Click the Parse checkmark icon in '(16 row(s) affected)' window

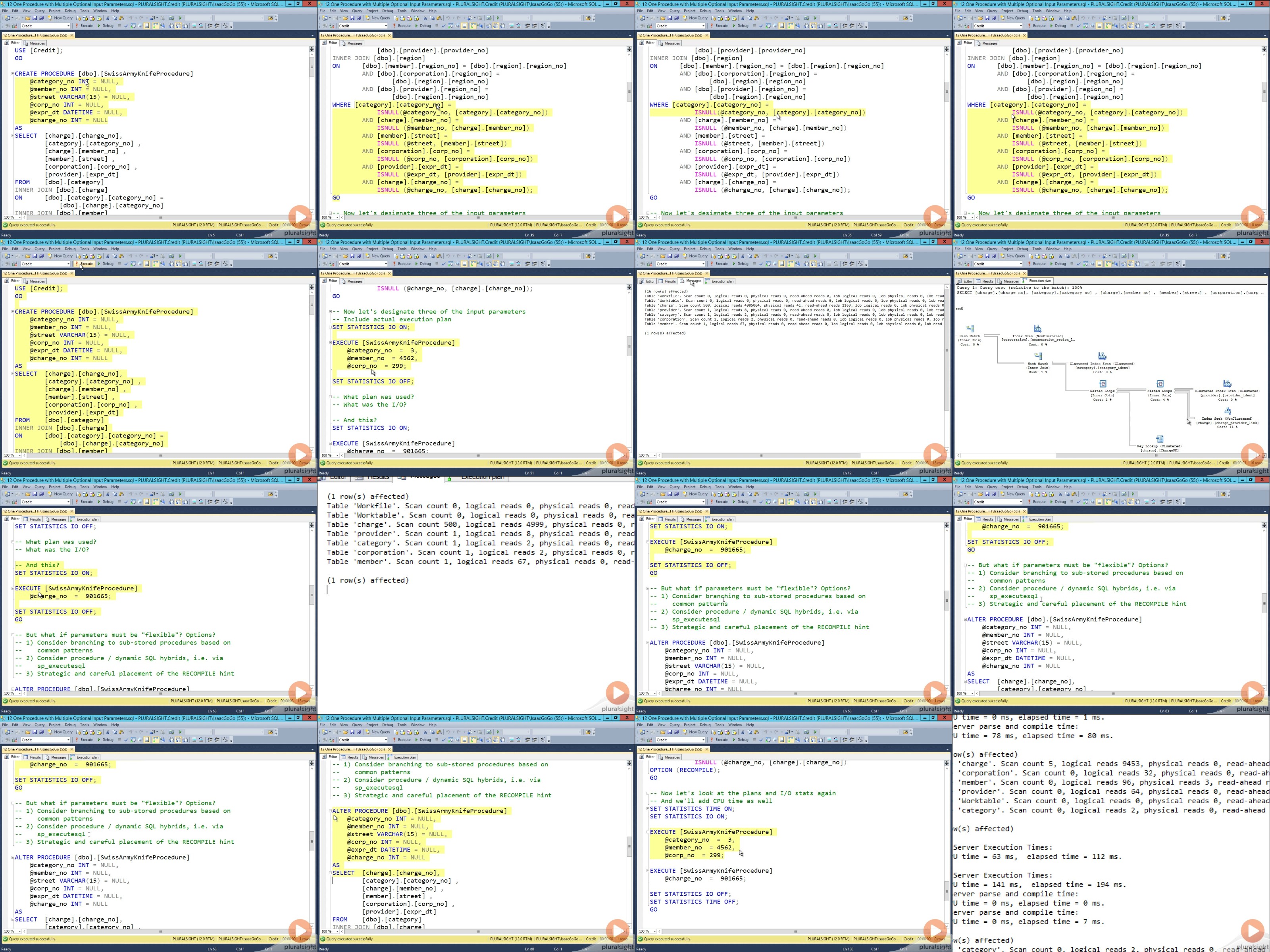click(761, 264)
